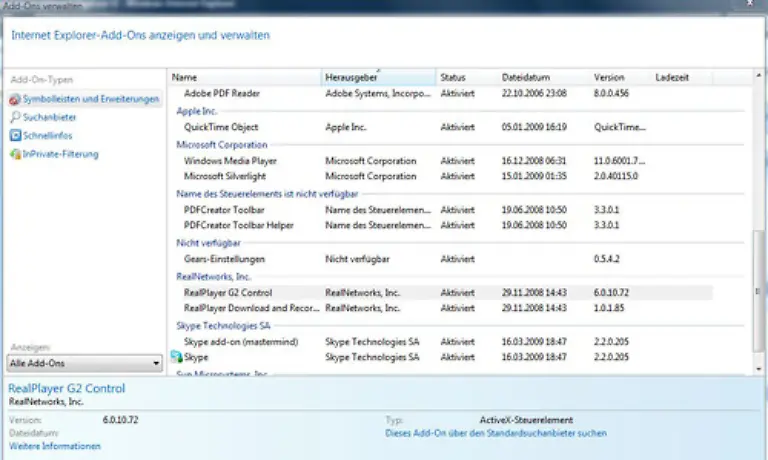The width and height of the screenshot is (768, 460).
Task: Close the Add-Ons verwalten window
Action: [750, 4]
